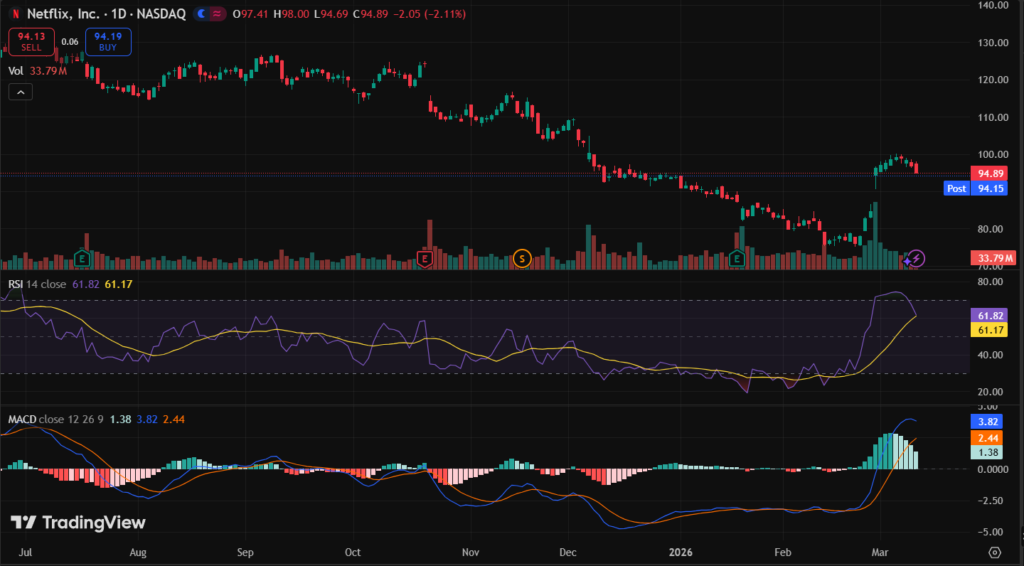Click the pink wave data status icon
Image resolution: width=1024 pixels, height=566 pixels.
(221, 15)
